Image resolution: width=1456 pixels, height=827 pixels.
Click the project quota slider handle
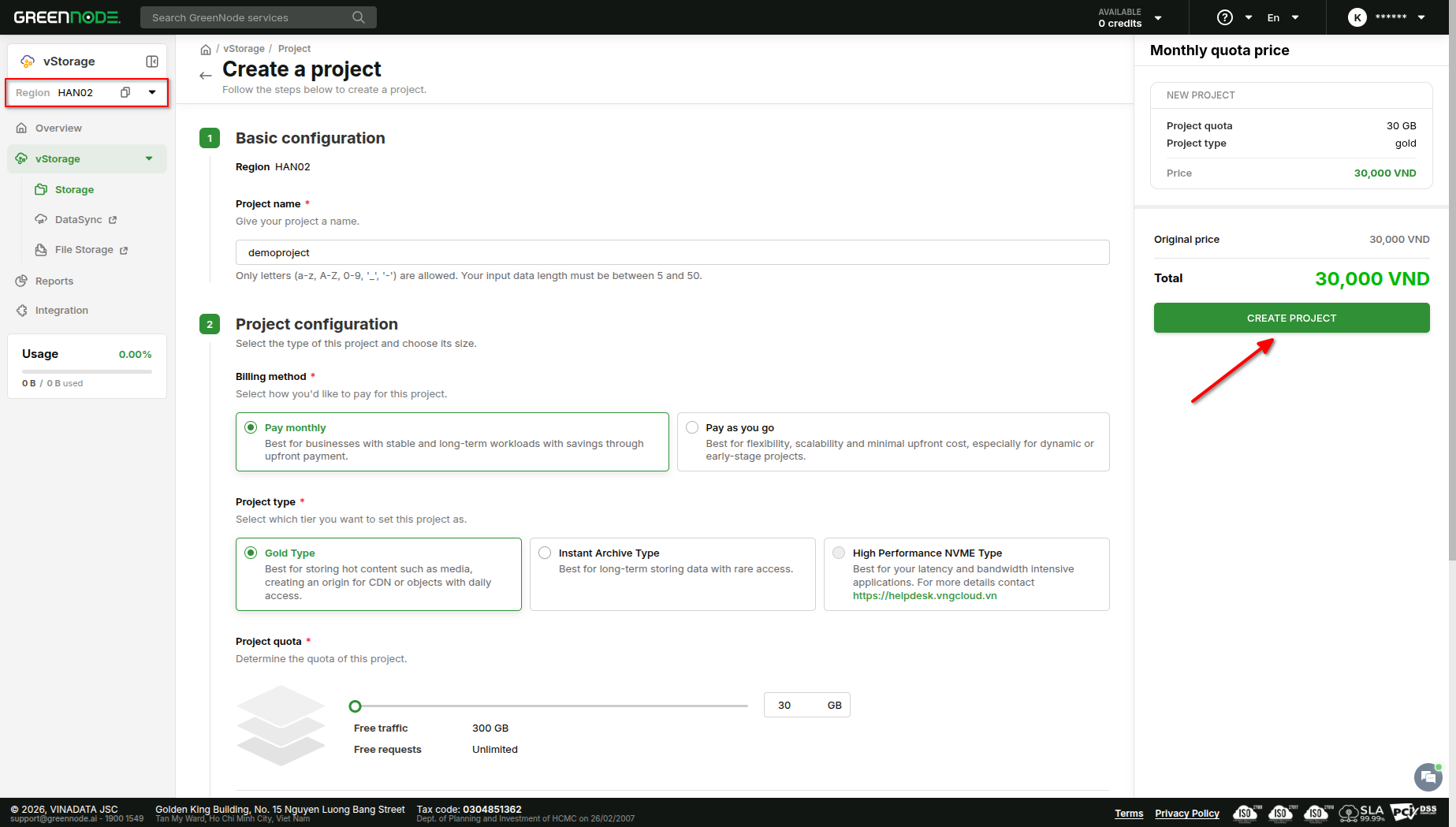pyautogui.click(x=356, y=706)
